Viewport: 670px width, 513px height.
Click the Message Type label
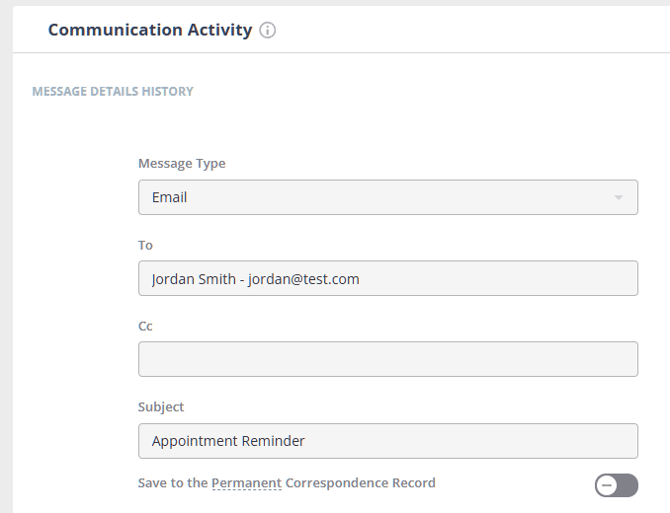click(x=181, y=164)
